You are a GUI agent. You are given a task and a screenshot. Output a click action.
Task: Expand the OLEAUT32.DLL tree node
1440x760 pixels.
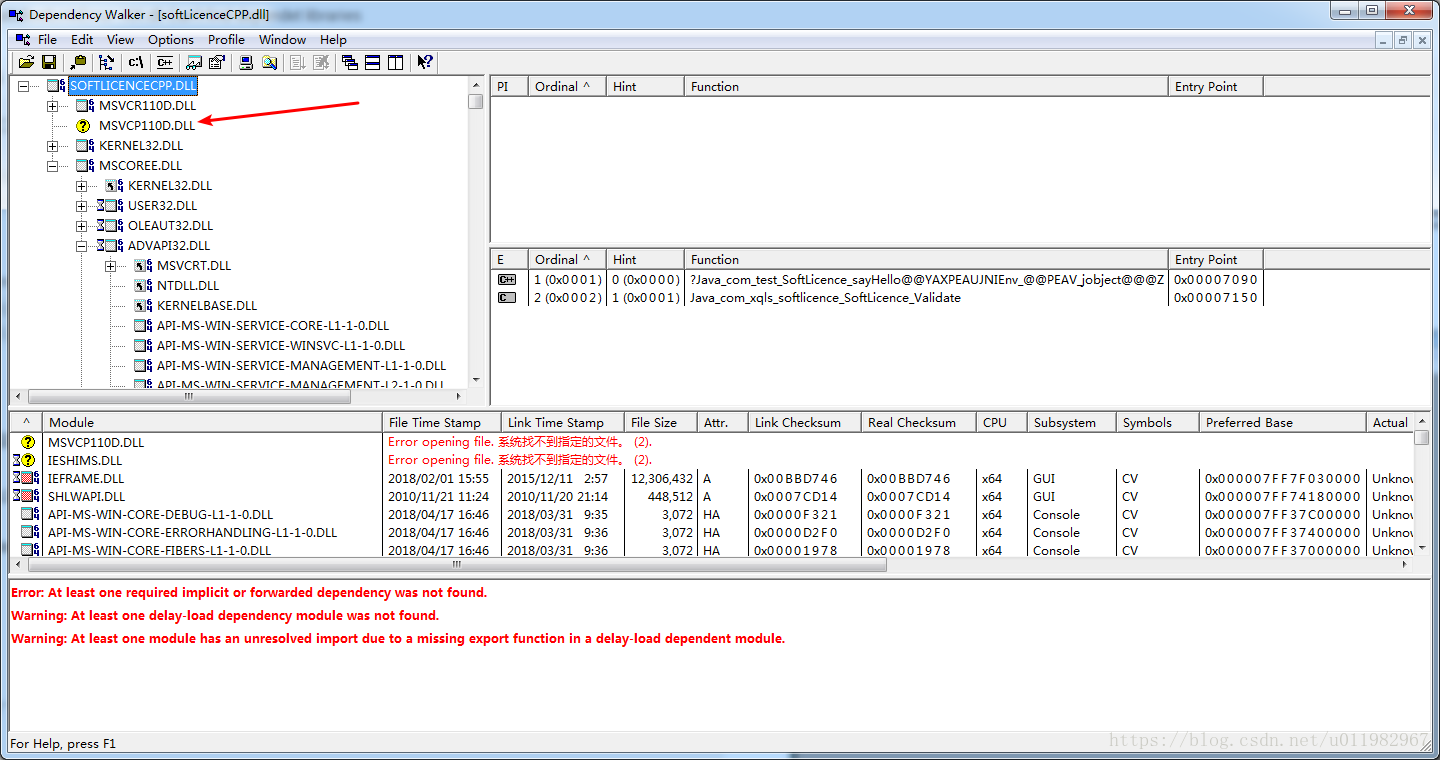[x=81, y=226]
